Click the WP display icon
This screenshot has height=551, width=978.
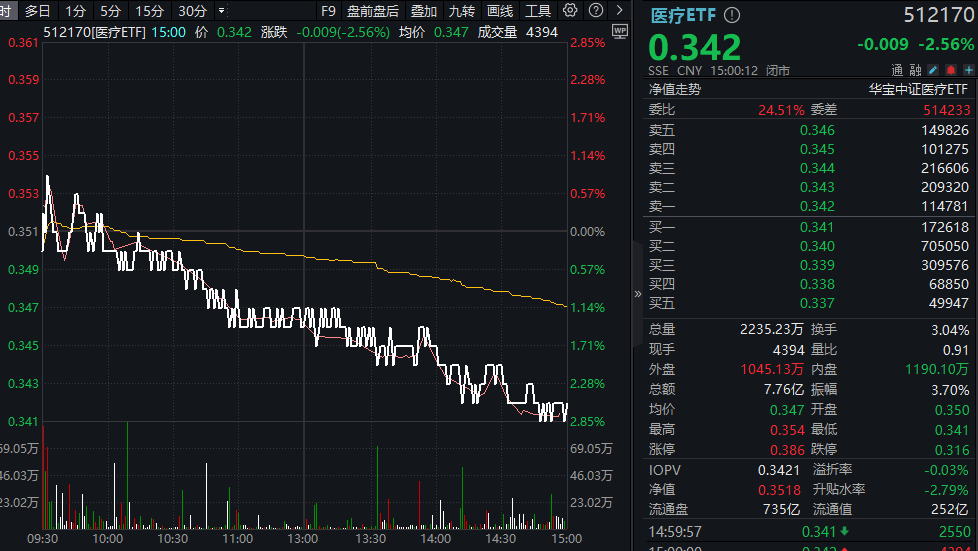[x=619, y=31]
